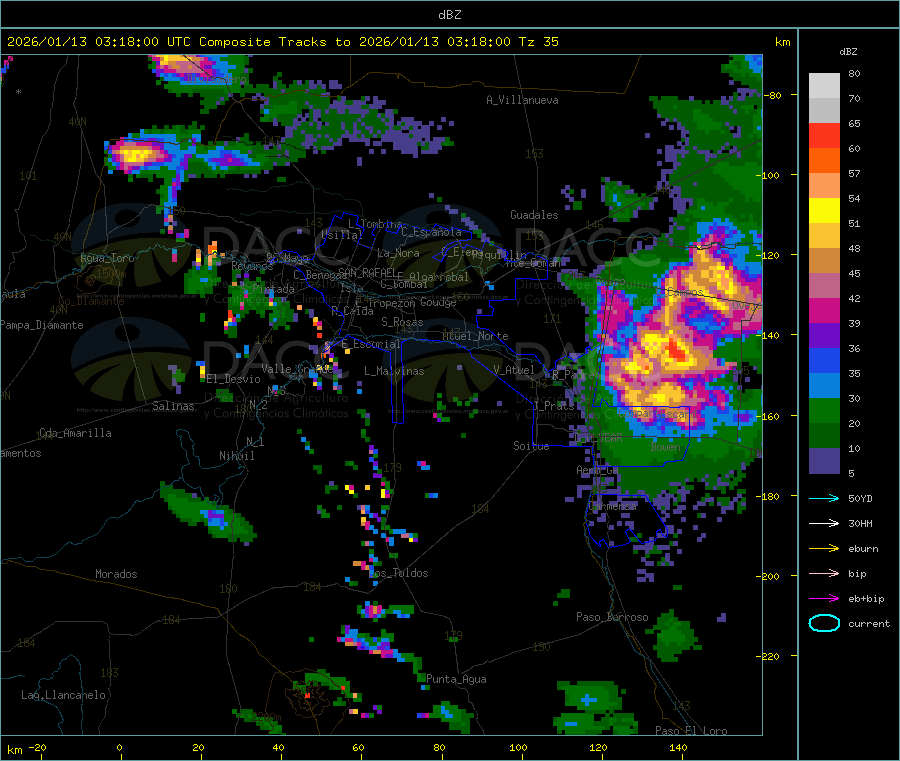Pick the bright yellow 51-54 dBZ swatch
Screen dimensions: 900x761
[824, 211]
